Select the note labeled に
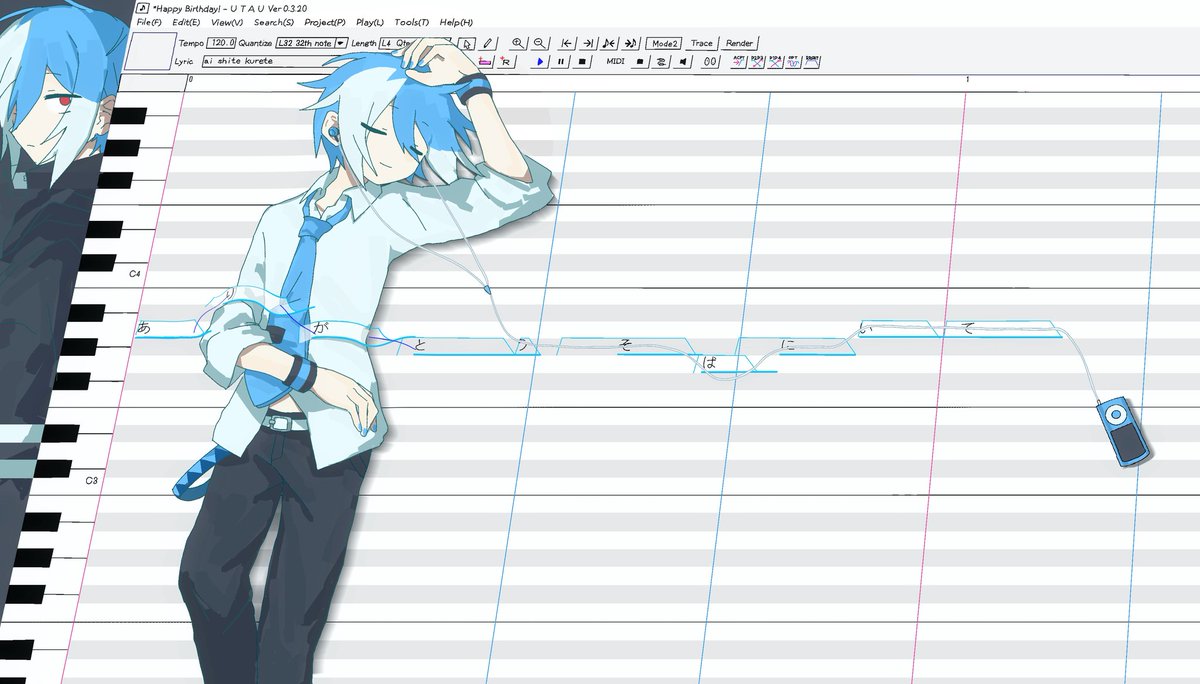 (797, 346)
